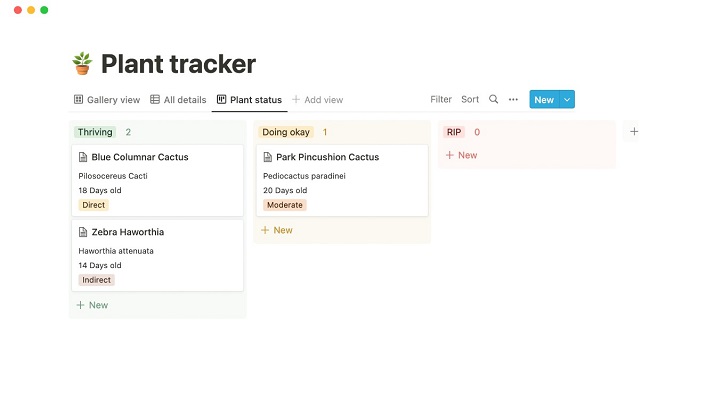This screenshot has height=401, width=715.
Task: Open the three-dots view options menu
Action: point(513,100)
